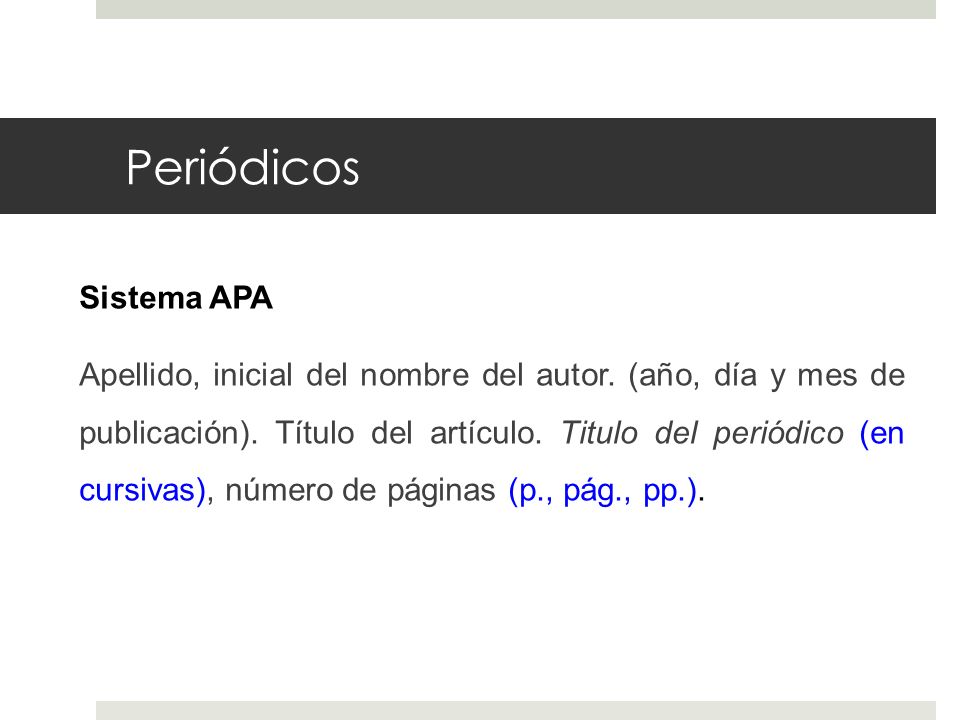960x720 pixels.
Task: Click the word "mes" in first line
Action: [x=827, y=375]
